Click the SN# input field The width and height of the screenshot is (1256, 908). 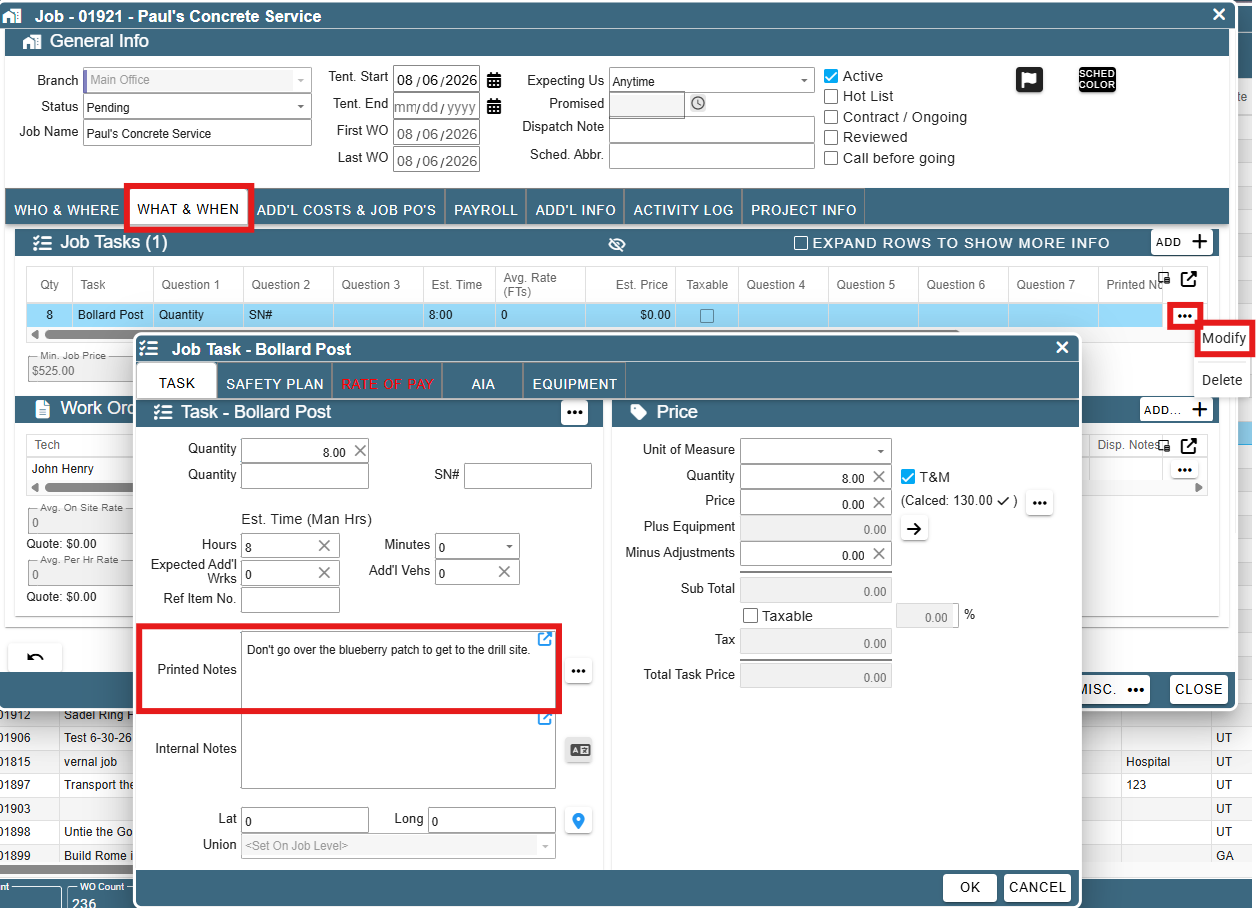528,476
